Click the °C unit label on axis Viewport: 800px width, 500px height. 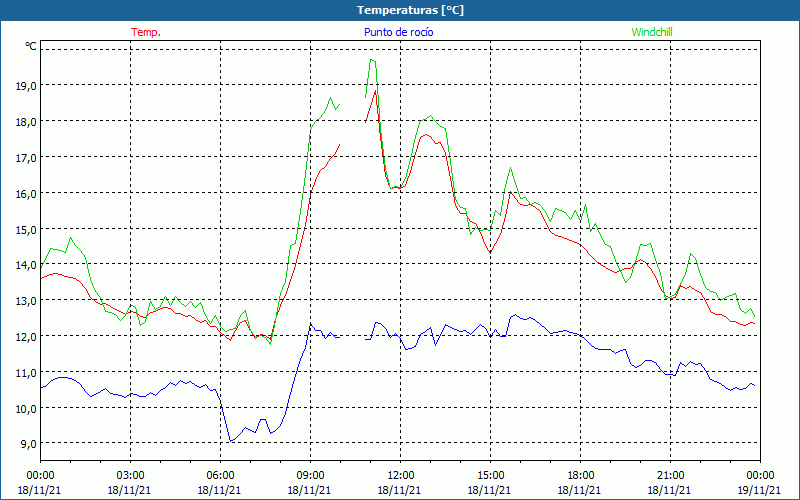coord(31,46)
